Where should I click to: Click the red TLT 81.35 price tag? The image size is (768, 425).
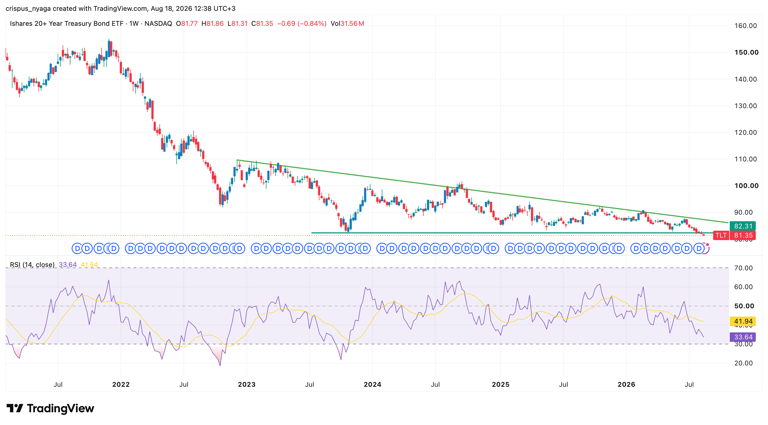click(x=734, y=236)
